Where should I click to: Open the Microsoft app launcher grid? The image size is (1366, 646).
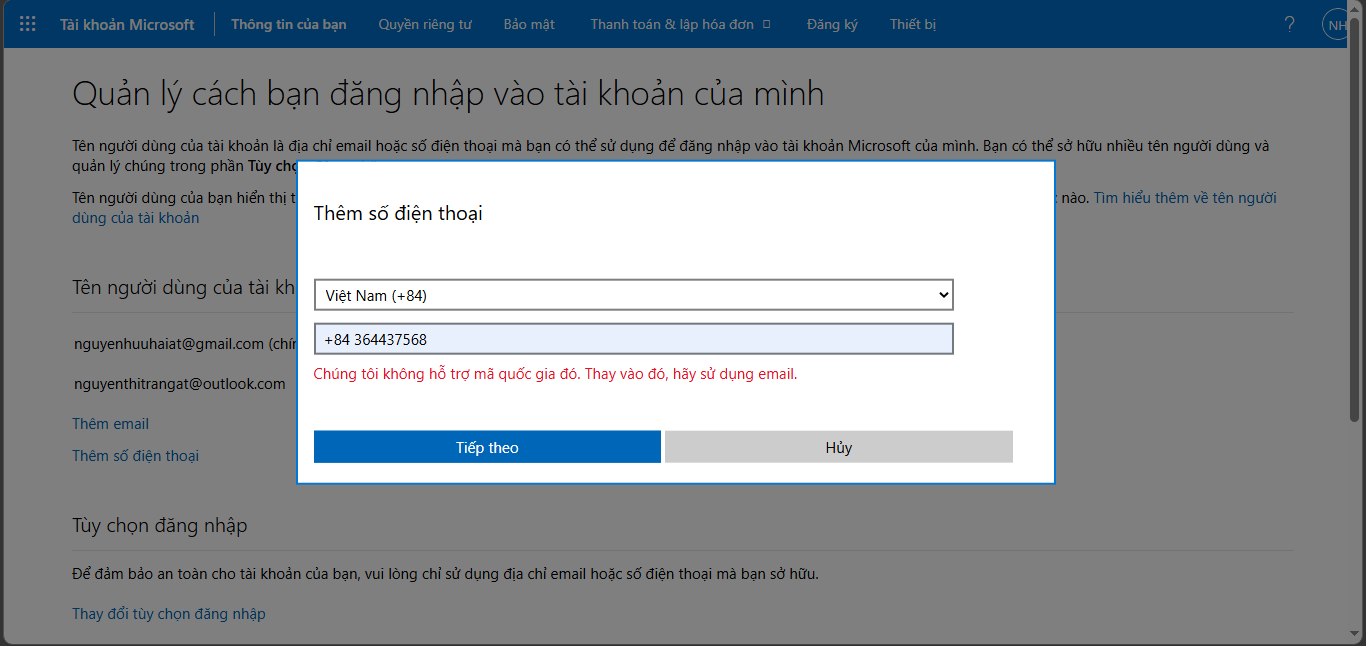tap(28, 24)
